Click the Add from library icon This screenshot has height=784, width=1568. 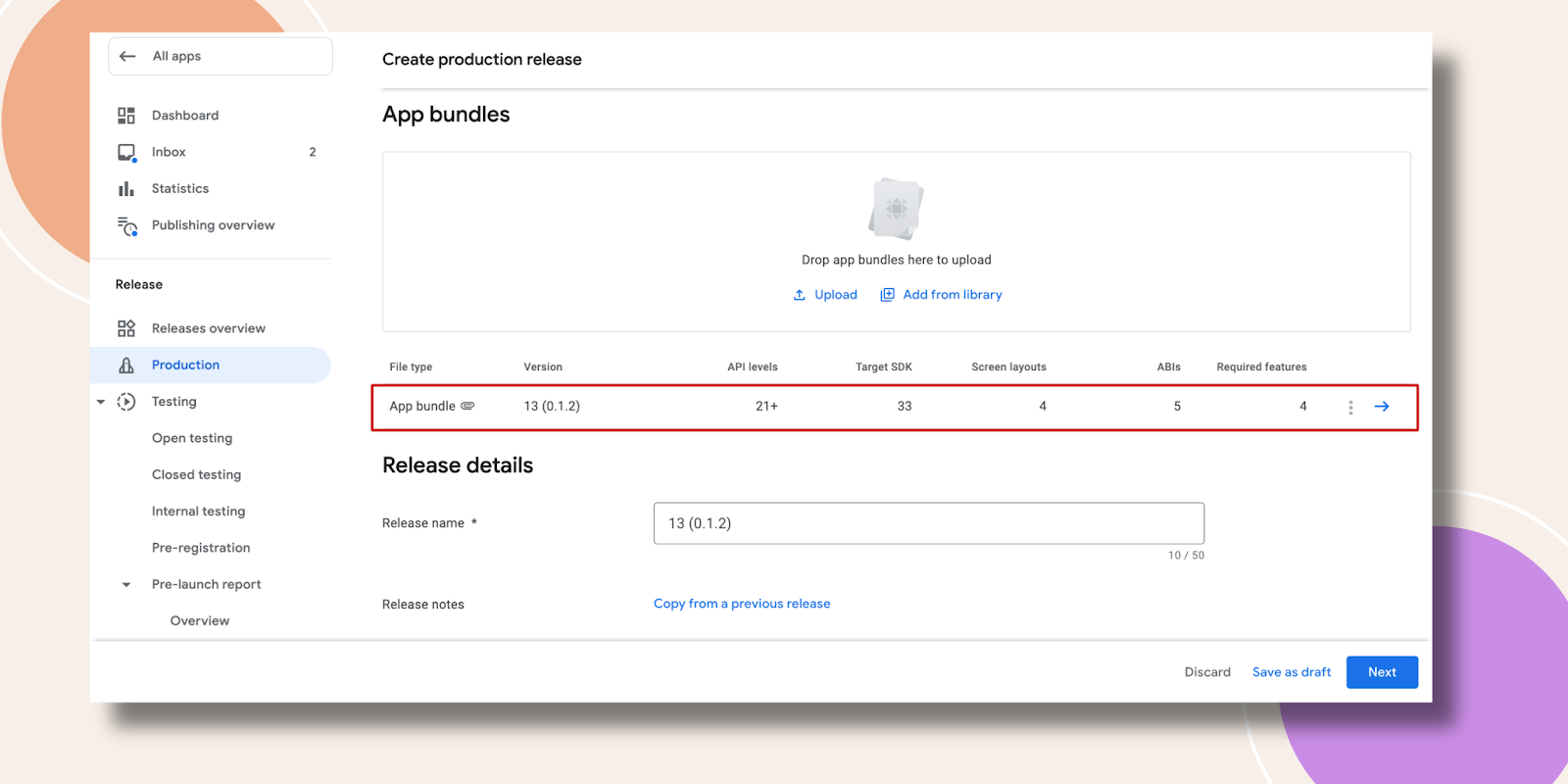point(888,295)
